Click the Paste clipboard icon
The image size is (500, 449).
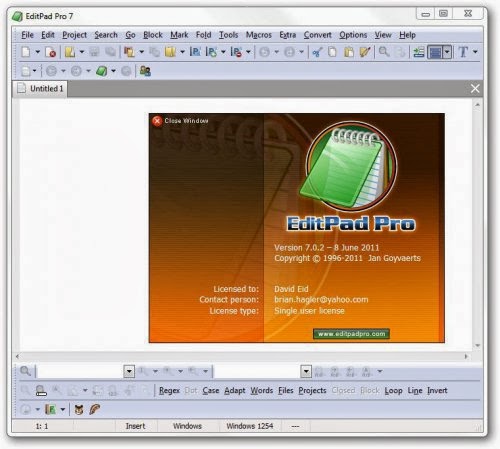tap(349, 52)
